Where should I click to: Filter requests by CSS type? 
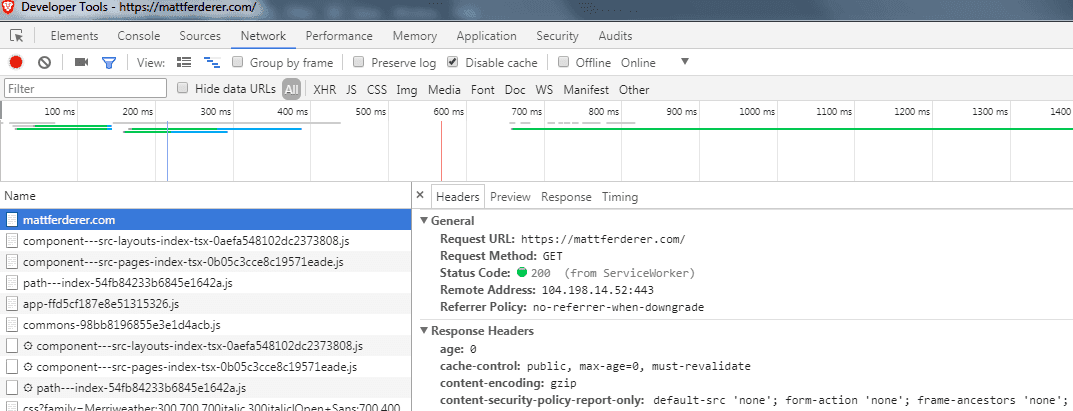point(377,89)
